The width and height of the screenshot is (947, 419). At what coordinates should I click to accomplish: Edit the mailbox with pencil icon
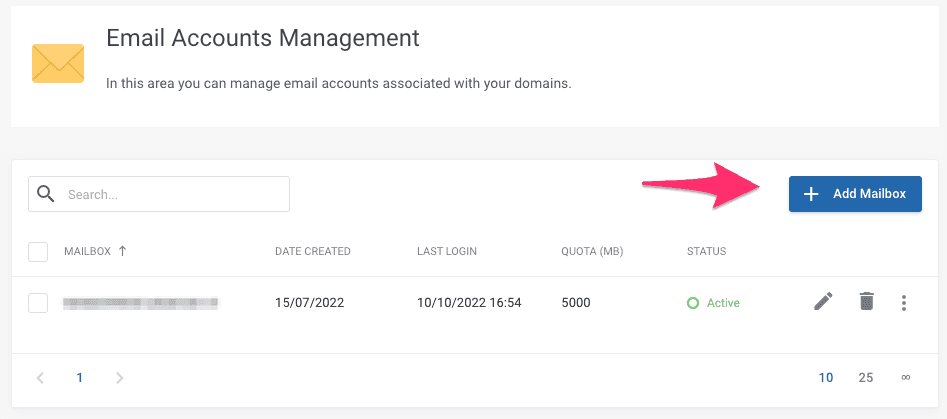[823, 302]
